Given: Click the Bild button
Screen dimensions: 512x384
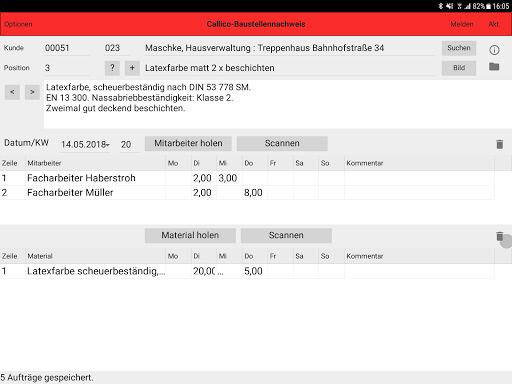Looking at the screenshot, I should point(459,68).
